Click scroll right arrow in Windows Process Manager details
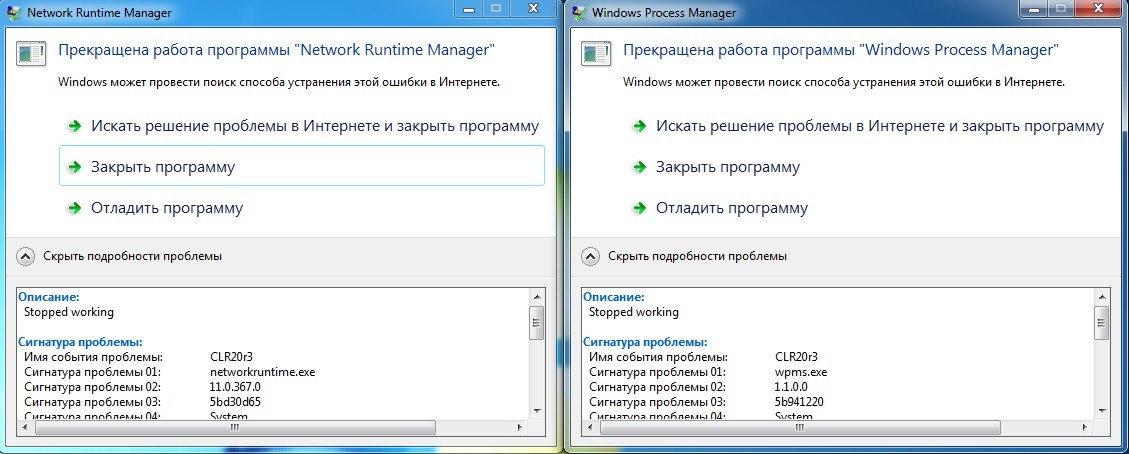 pos(1087,427)
